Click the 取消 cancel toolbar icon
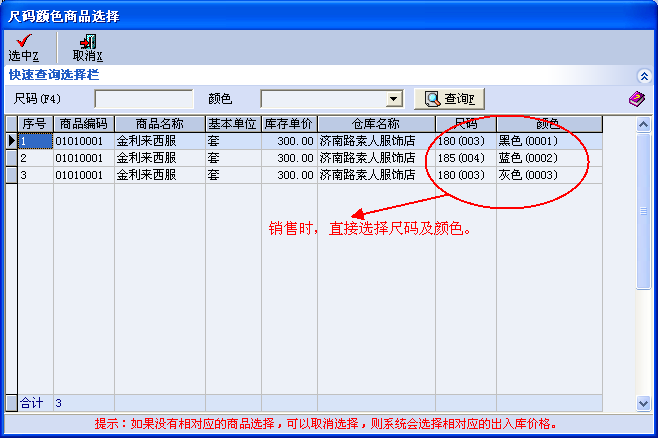Screen dimensions: 658x438 pos(87,41)
